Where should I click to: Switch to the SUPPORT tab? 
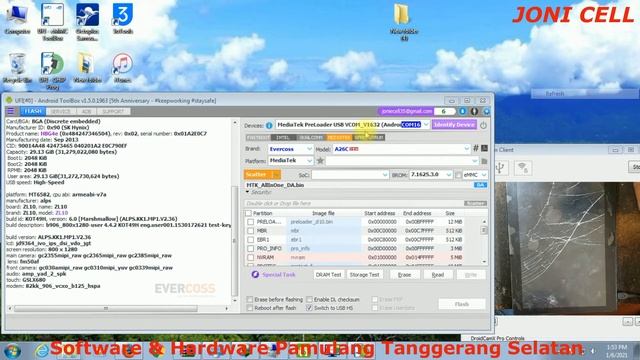tap(113, 111)
